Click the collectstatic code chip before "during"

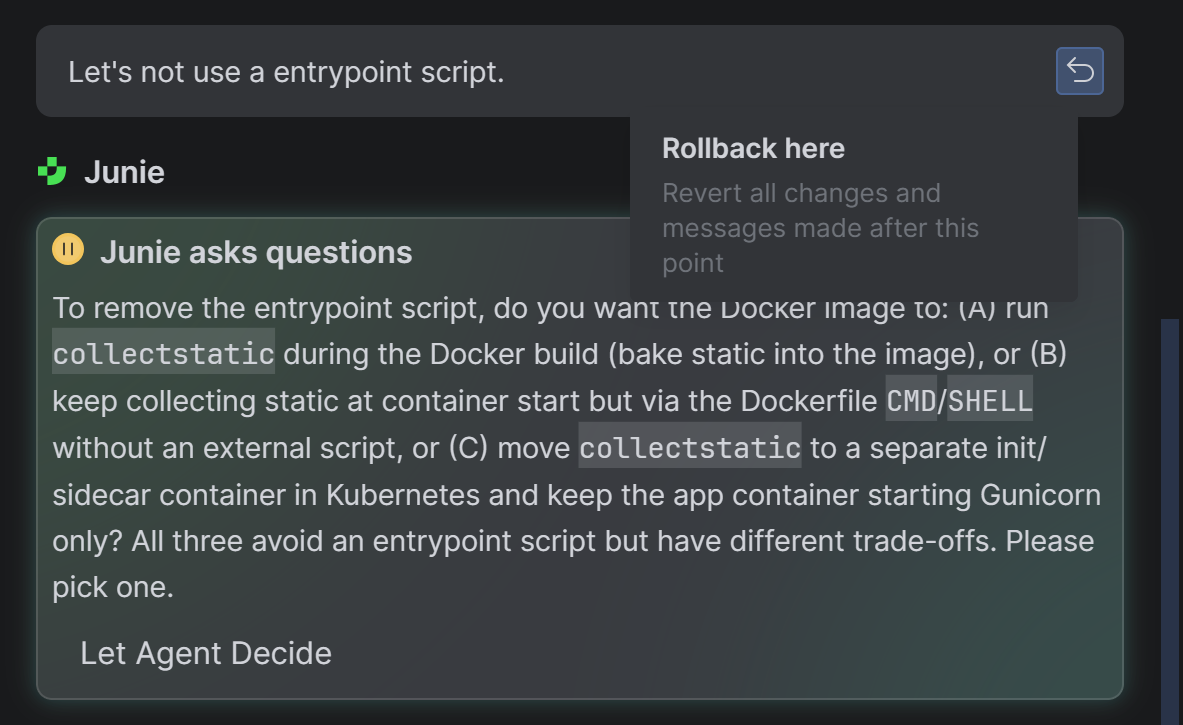pos(163,354)
